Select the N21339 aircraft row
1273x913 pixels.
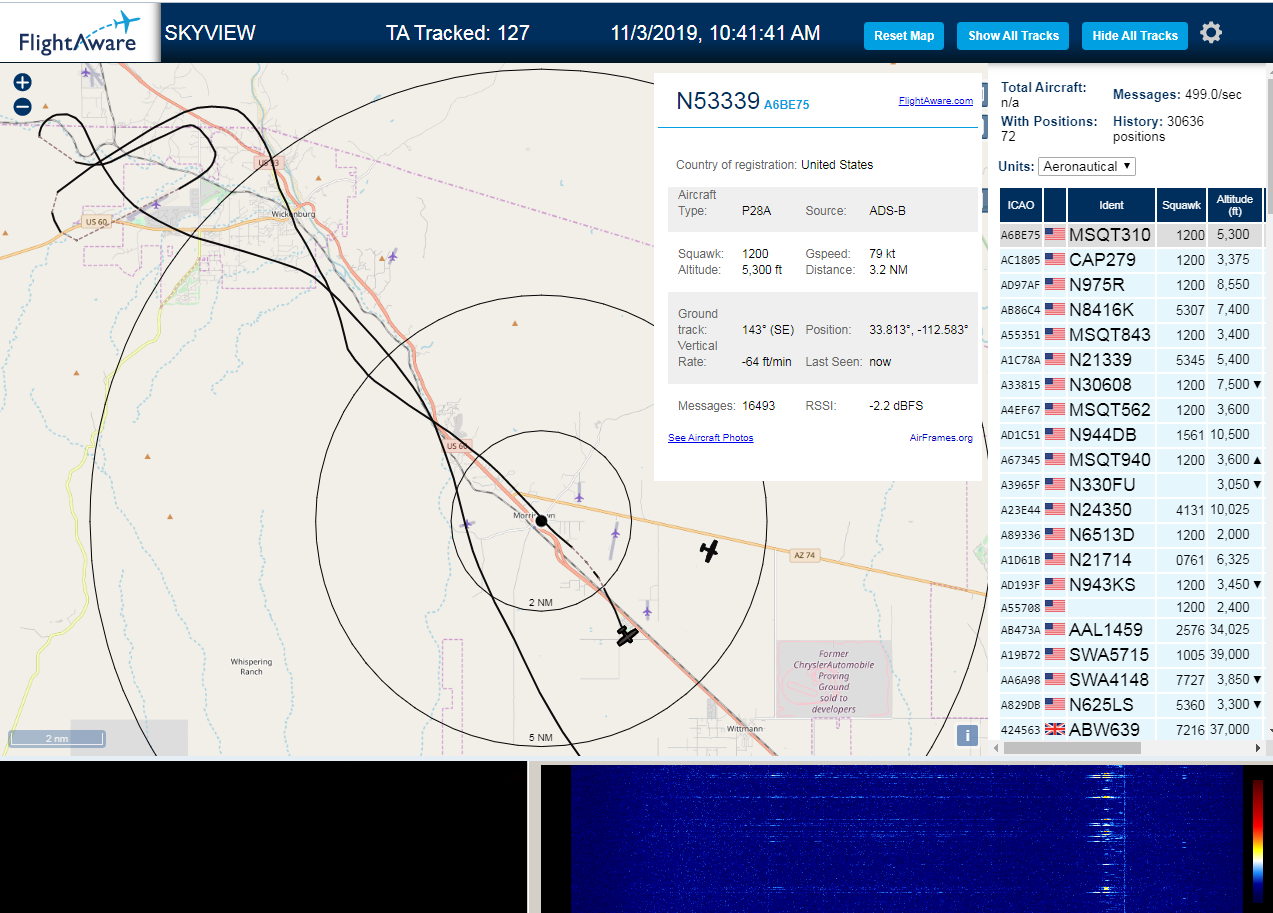[x=1132, y=360]
